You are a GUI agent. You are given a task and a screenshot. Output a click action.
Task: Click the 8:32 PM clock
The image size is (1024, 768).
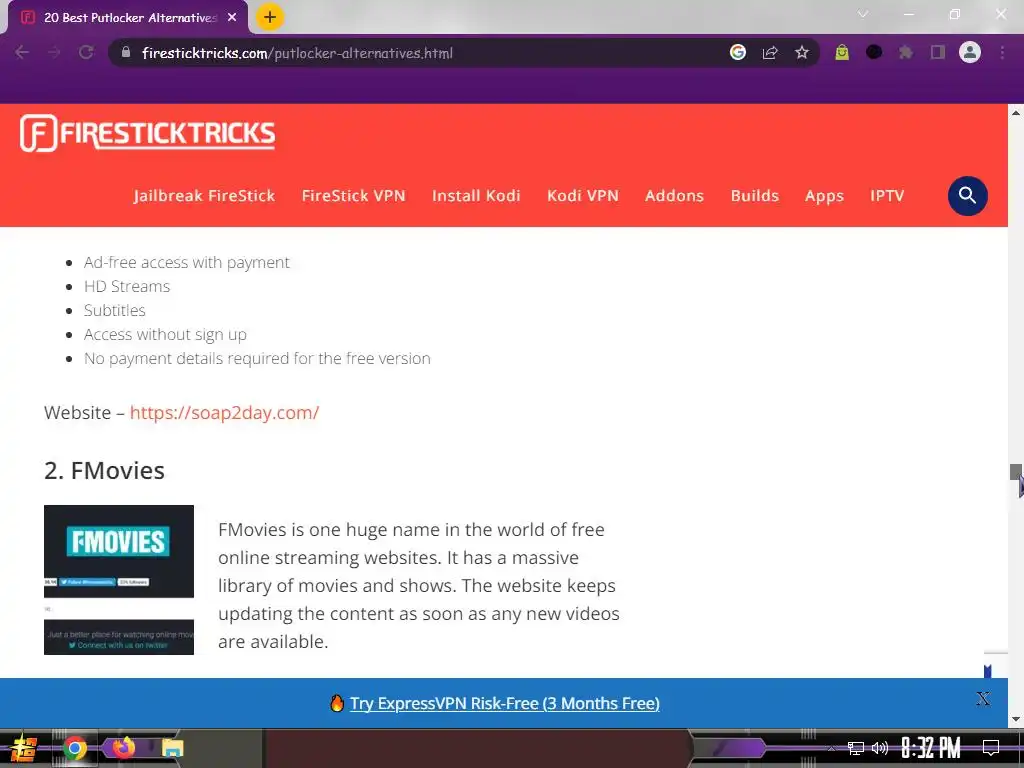931,748
